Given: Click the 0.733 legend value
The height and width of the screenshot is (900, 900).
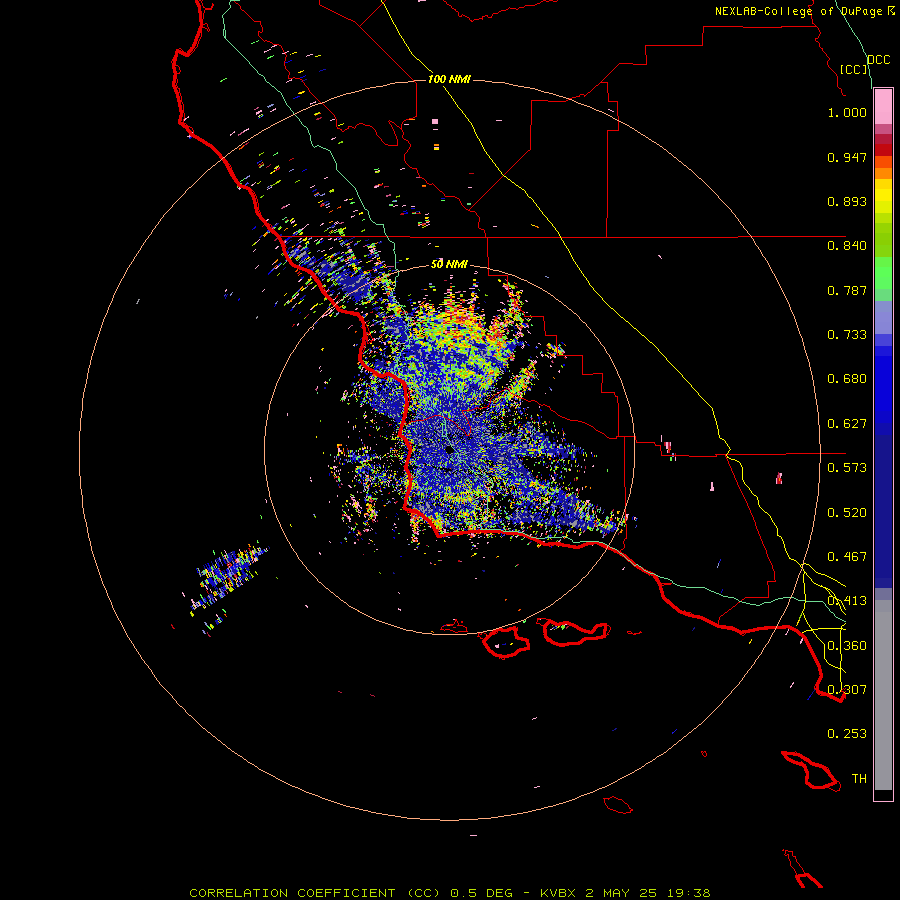Looking at the screenshot, I should pyautogui.click(x=847, y=335).
